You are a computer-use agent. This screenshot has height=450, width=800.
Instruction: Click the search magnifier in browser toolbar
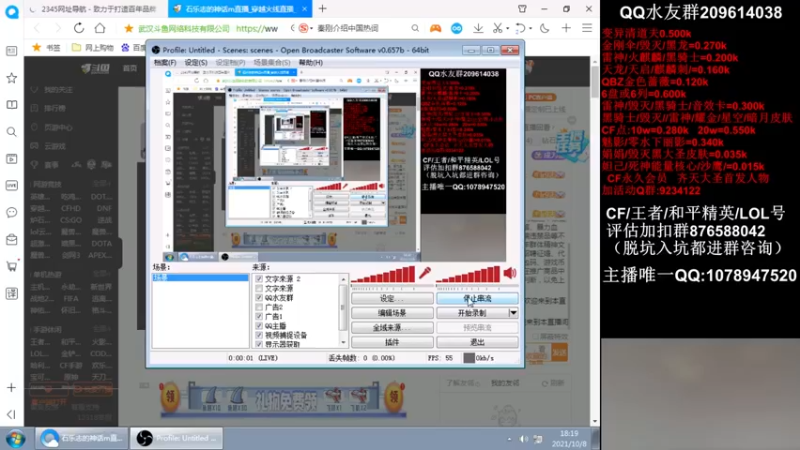click(x=415, y=28)
